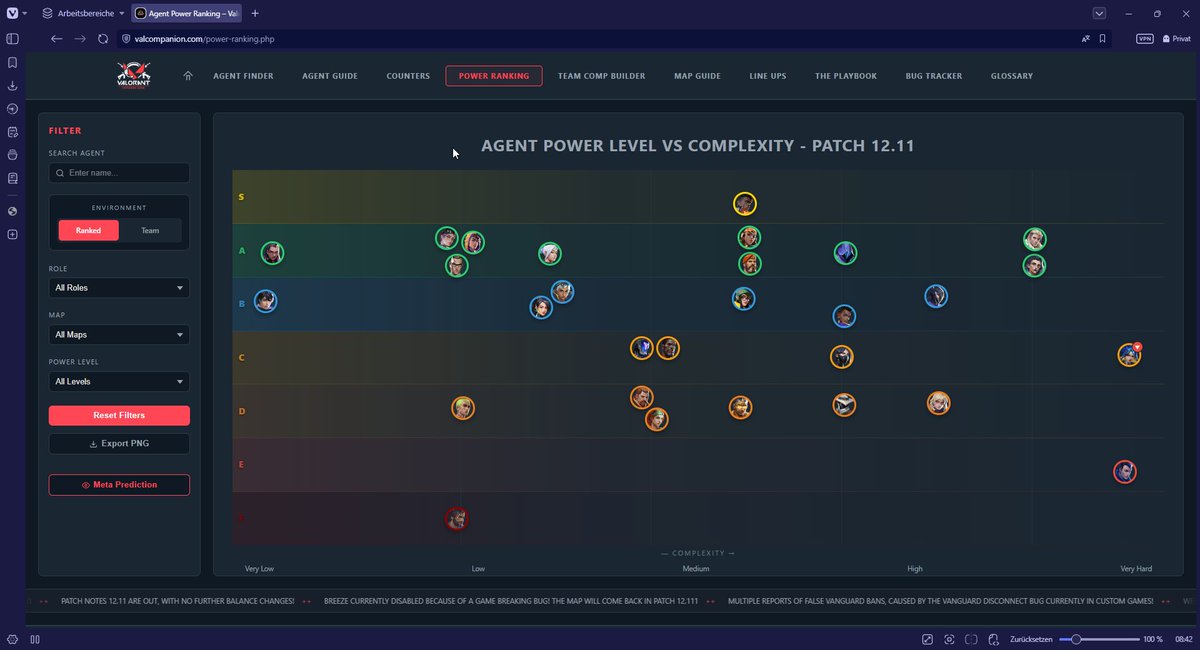Click the 08:42 status bar clock
The height and width of the screenshot is (650, 1200).
point(1183,639)
